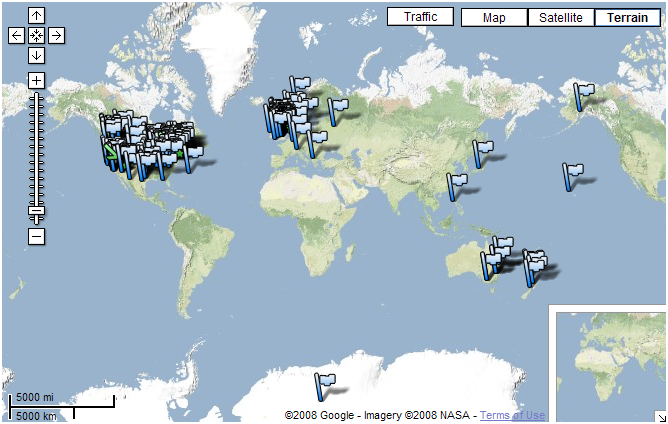Image resolution: width=668 pixels, height=424 pixels.
Task: Select the flag marker in southeast Australia
Action: [491, 266]
